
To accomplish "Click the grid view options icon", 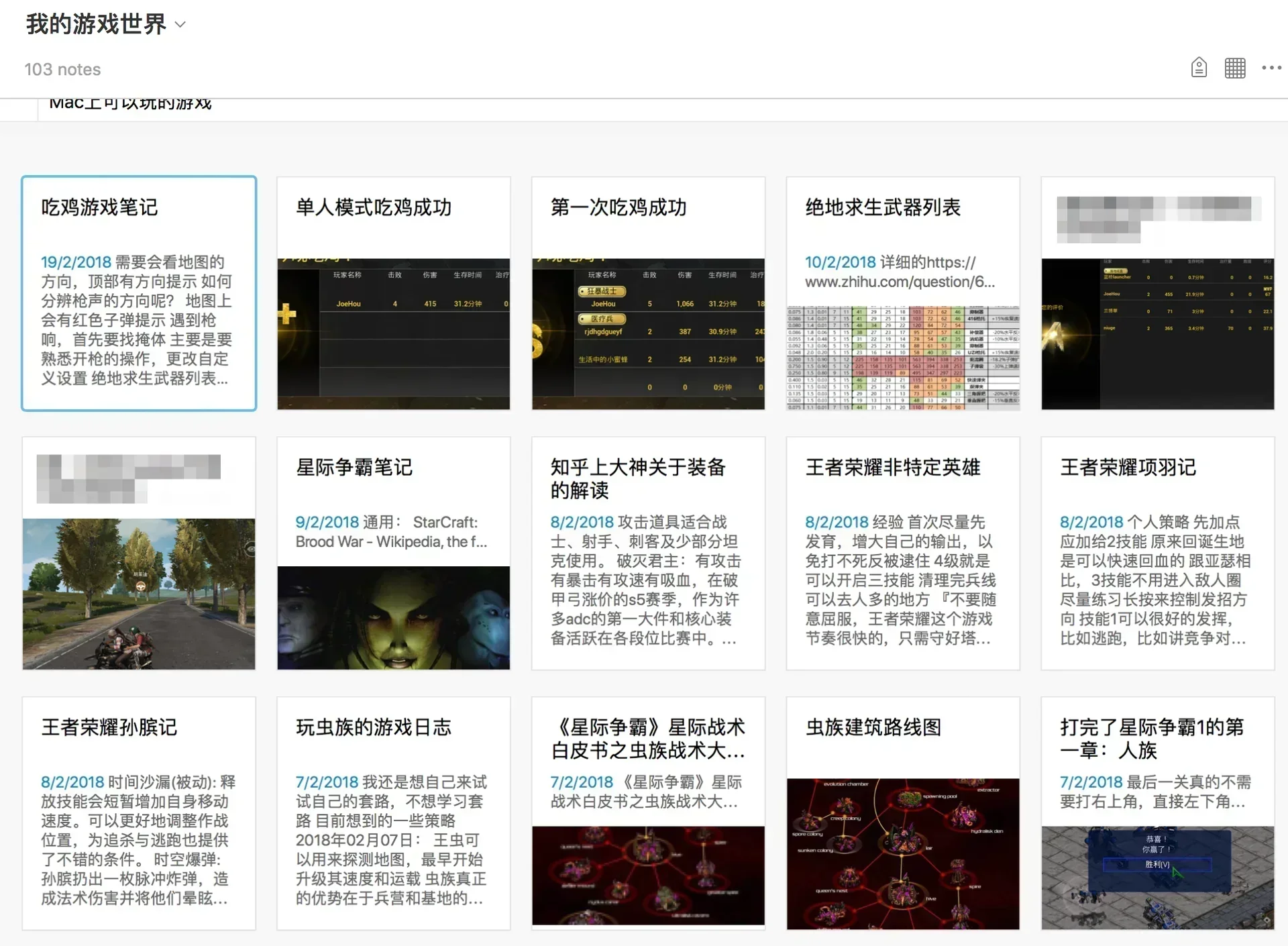I will tap(1234, 68).
